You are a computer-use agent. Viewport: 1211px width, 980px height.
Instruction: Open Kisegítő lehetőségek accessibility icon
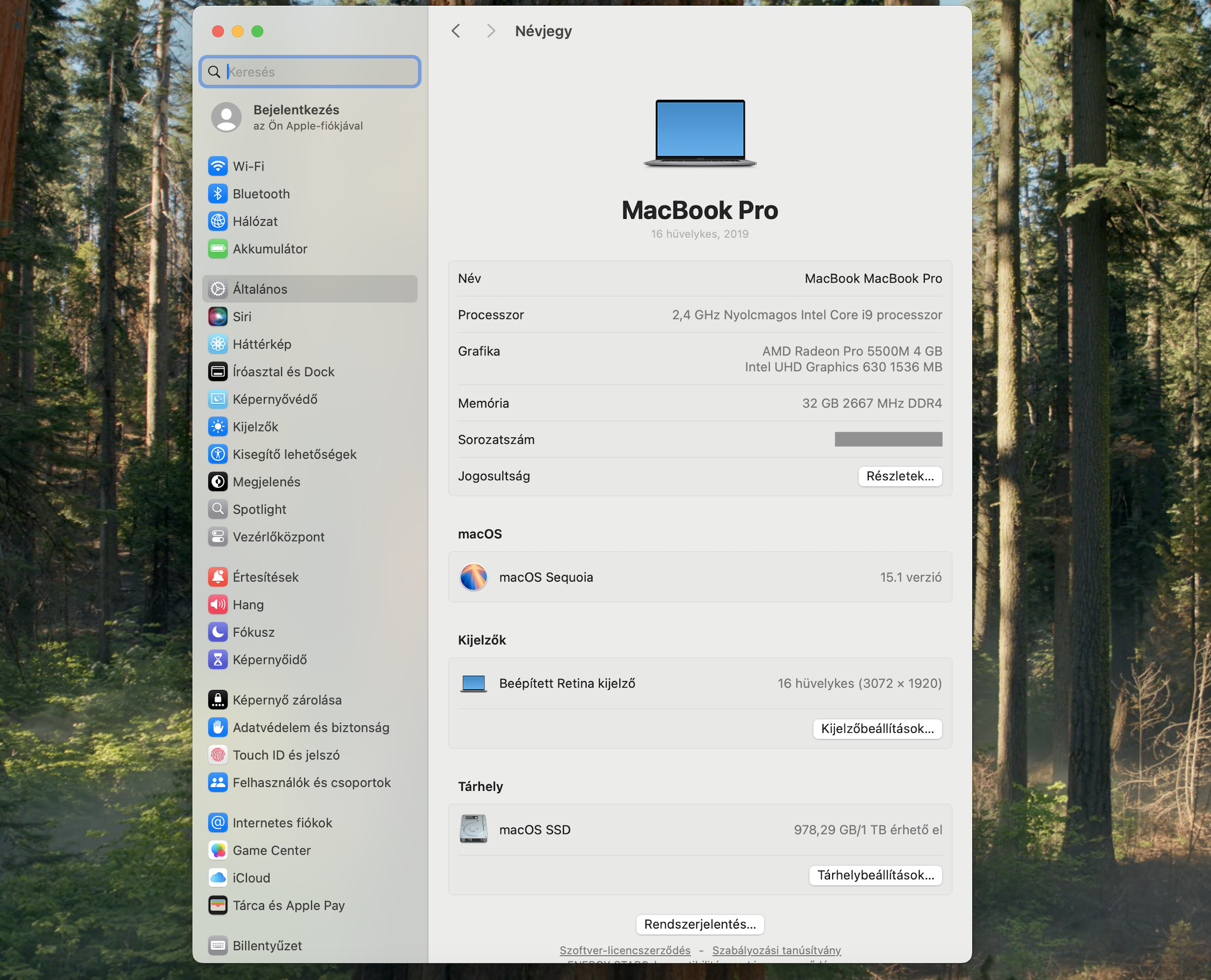(x=217, y=454)
